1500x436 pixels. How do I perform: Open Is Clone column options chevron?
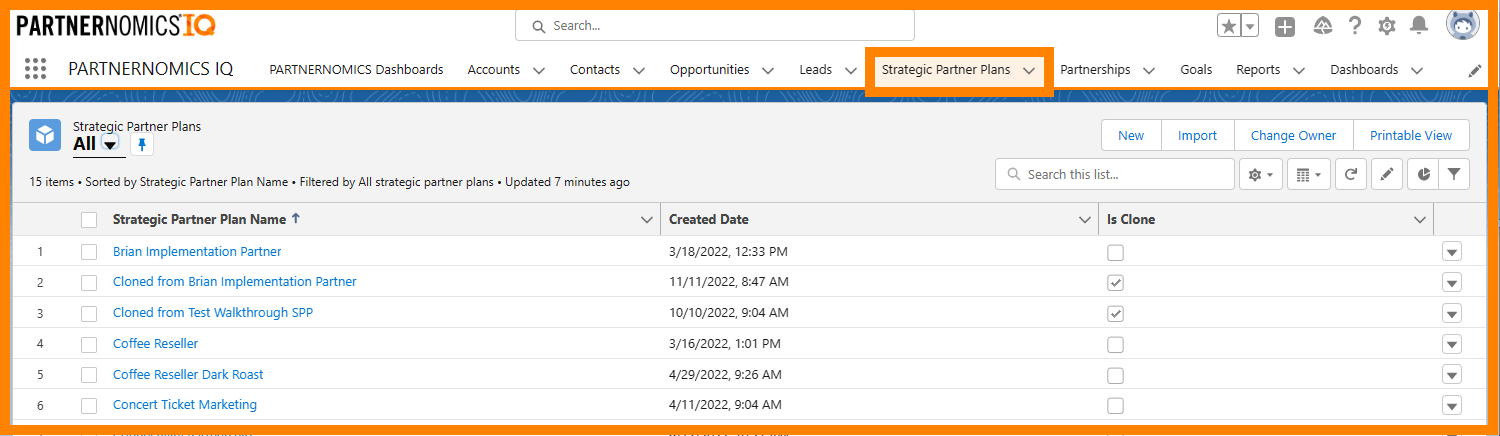(1419, 220)
